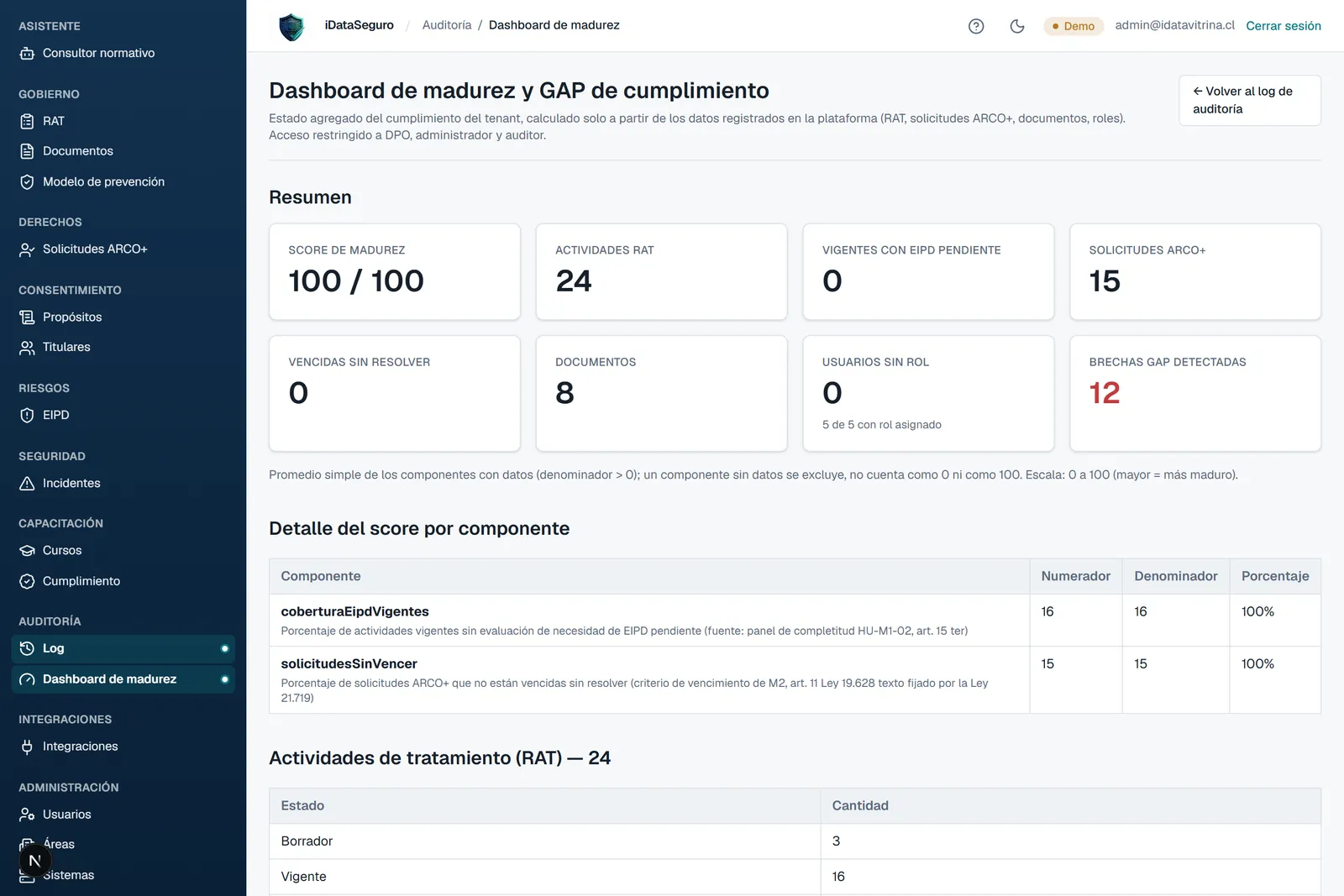This screenshot has width=1344, height=896.
Task: Click the Consultor normativo robot icon
Action: click(27, 53)
